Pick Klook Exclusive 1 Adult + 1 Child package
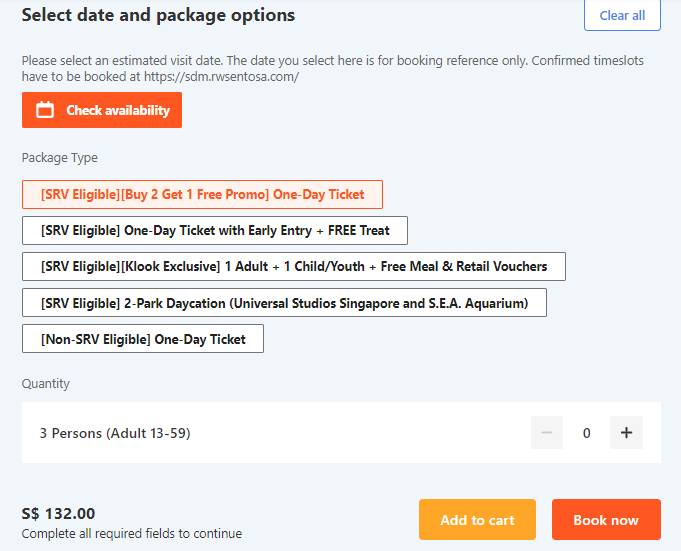Image resolution: width=681 pixels, height=551 pixels. tap(294, 266)
